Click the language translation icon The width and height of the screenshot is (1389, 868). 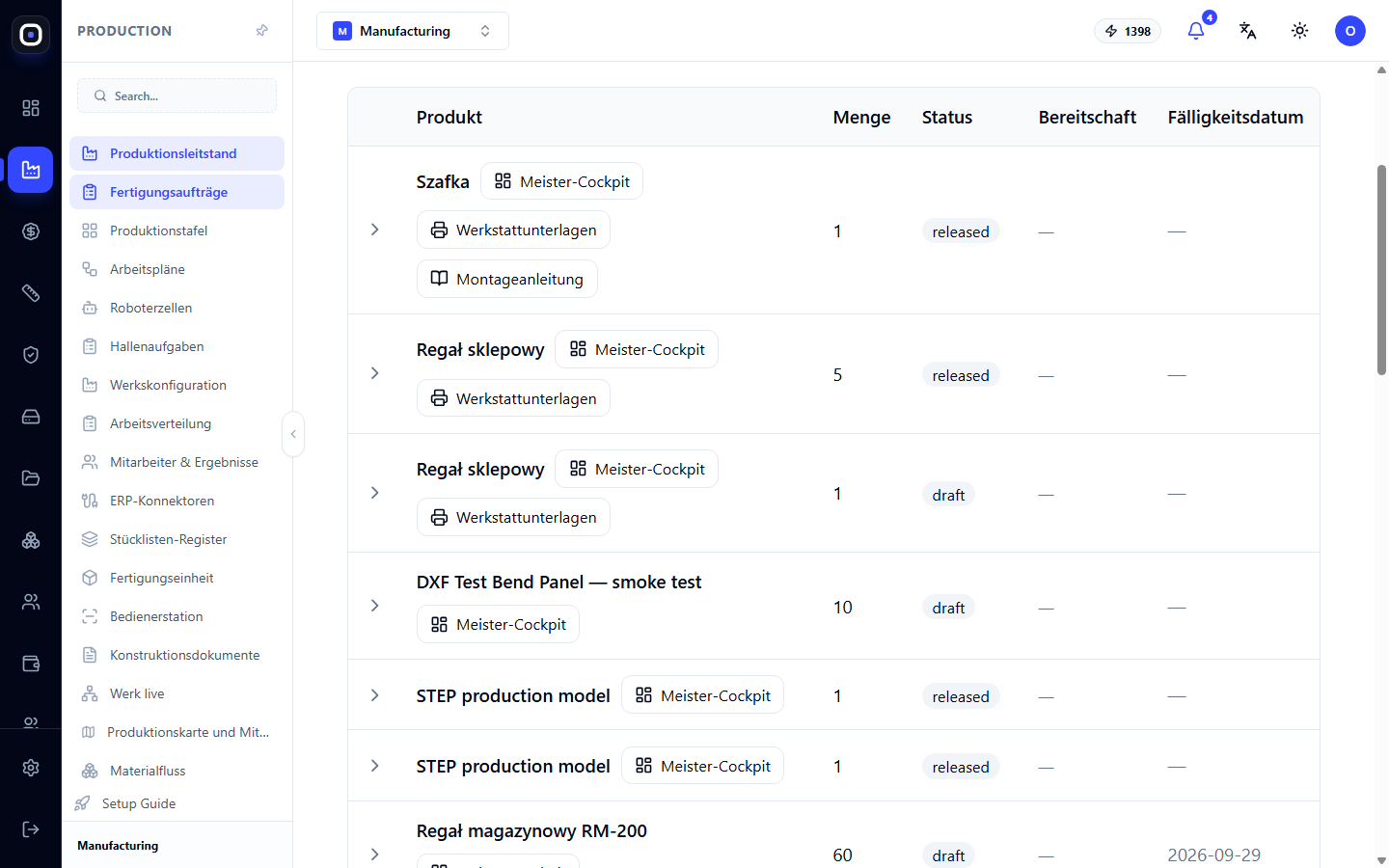tap(1248, 31)
